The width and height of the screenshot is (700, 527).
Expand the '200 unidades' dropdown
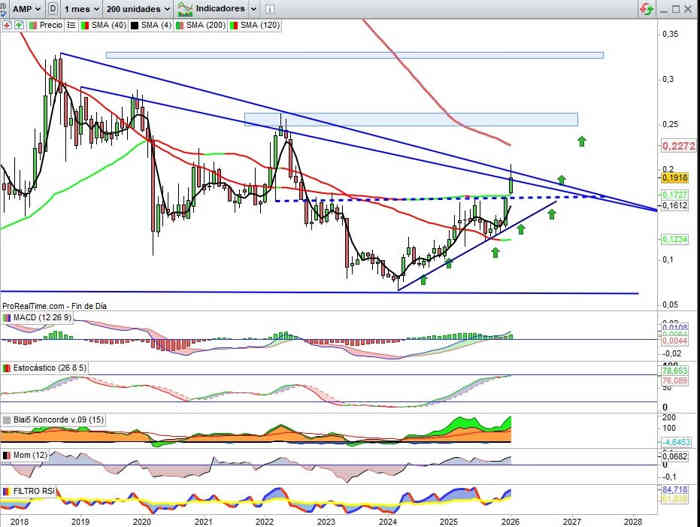pos(138,8)
